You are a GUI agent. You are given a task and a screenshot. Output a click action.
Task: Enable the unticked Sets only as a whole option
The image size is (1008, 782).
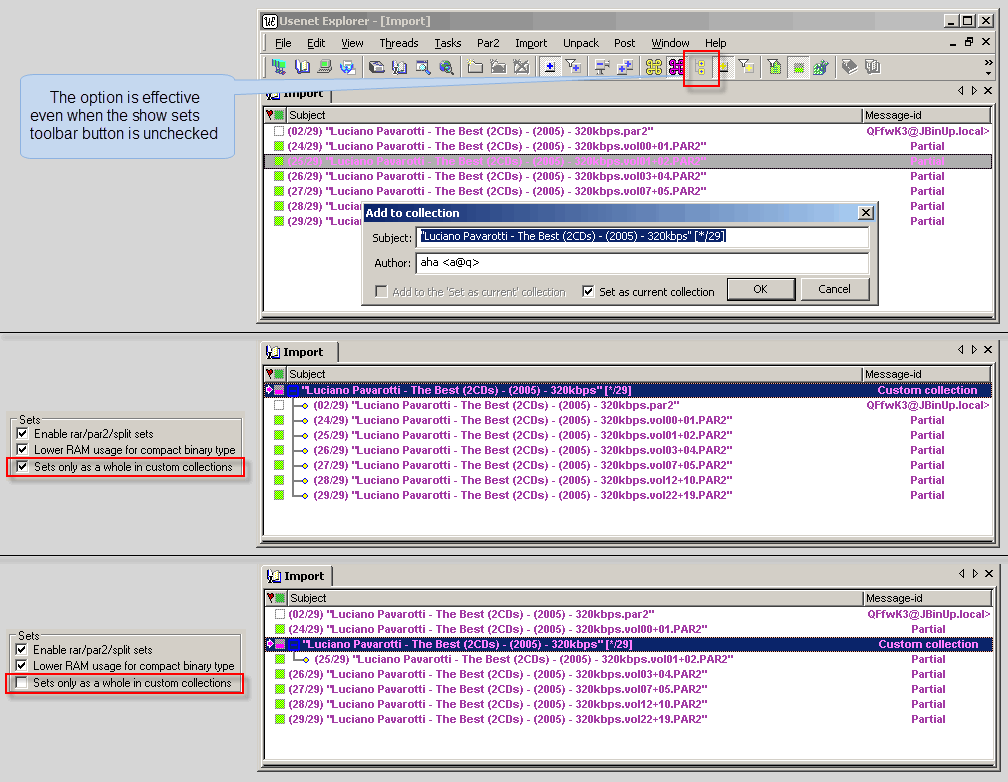tap(23, 683)
